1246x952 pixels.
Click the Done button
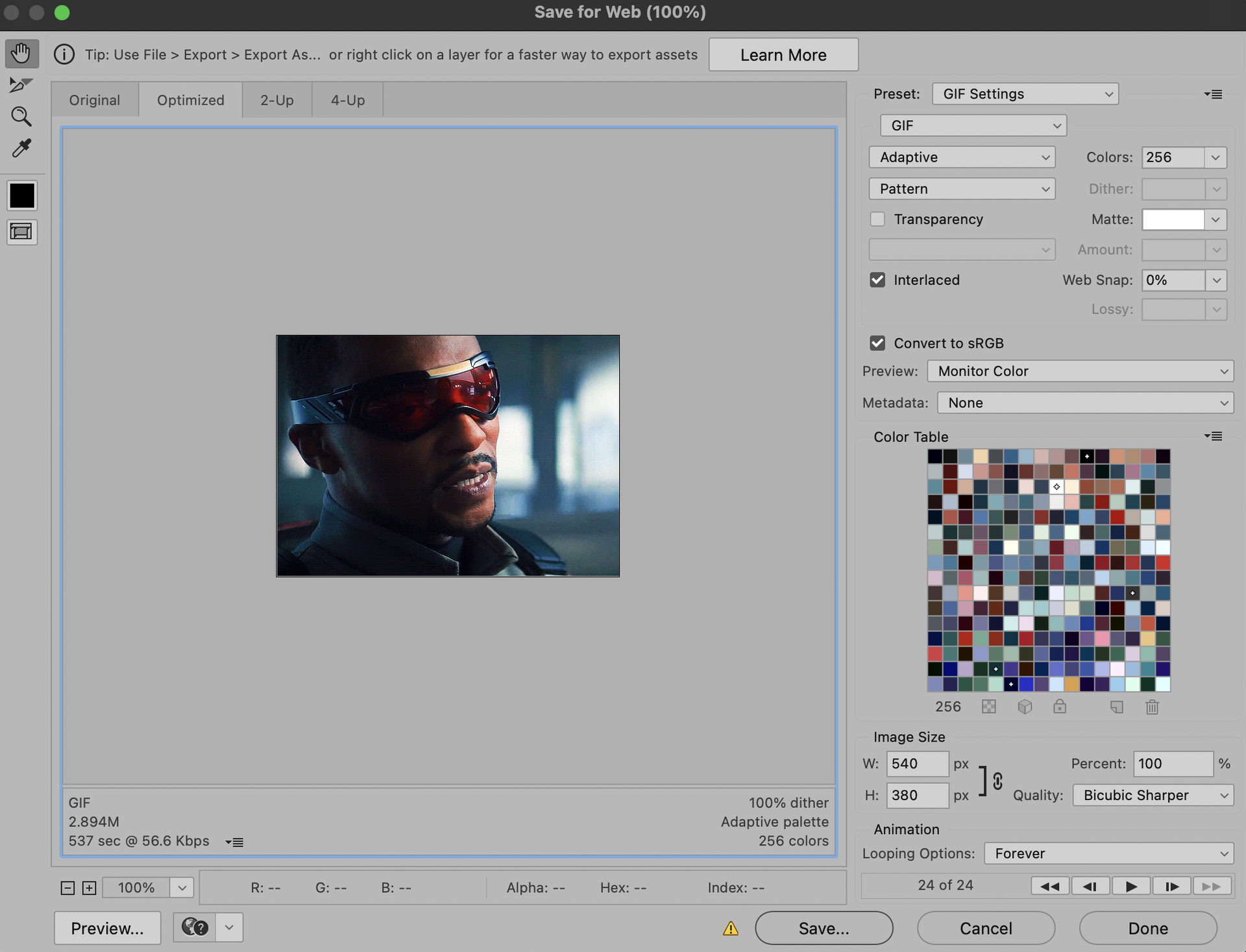pyautogui.click(x=1148, y=928)
